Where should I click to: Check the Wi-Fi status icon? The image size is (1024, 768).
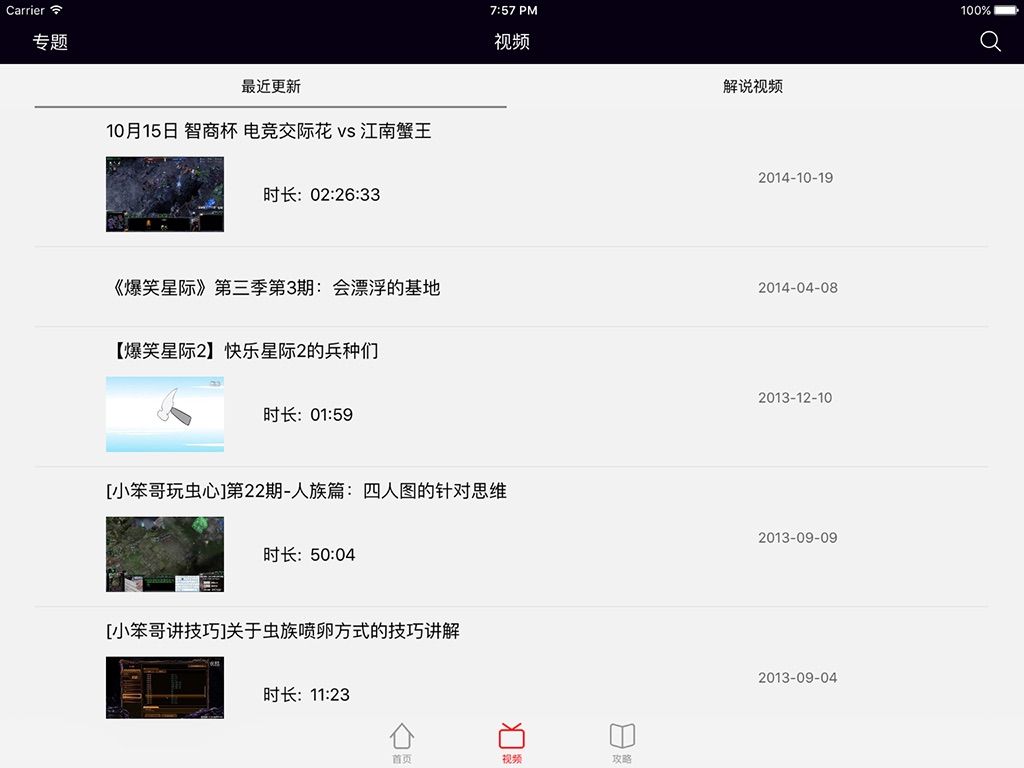tap(56, 10)
